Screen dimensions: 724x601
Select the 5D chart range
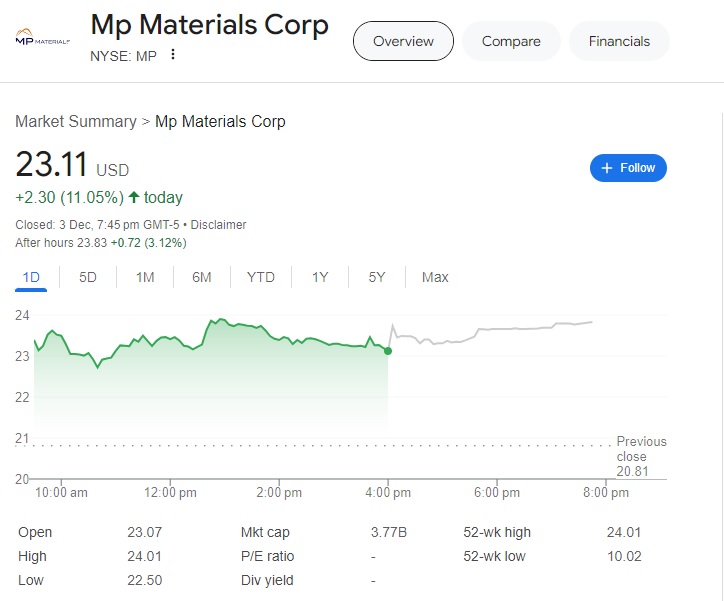(x=88, y=277)
